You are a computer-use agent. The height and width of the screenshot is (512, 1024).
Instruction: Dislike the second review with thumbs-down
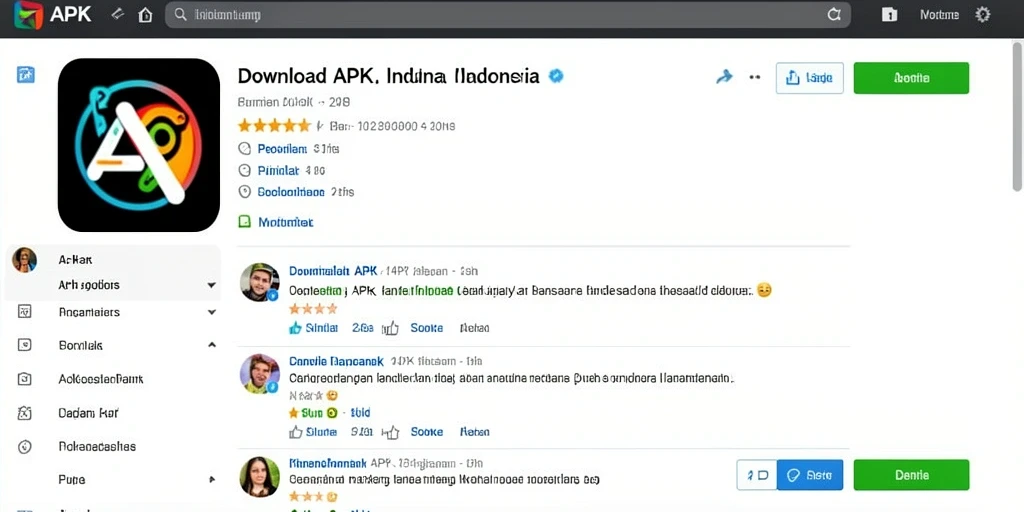coord(391,432)
